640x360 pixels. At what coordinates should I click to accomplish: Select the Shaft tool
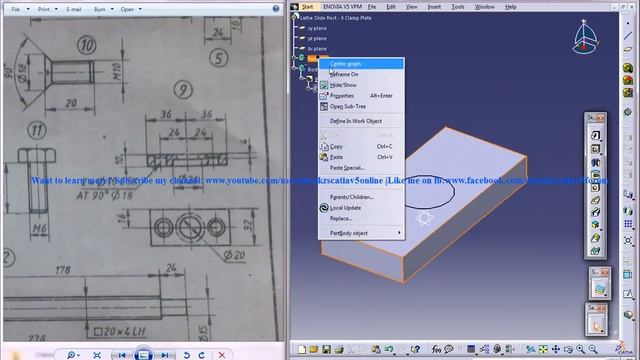click(595, 162)
